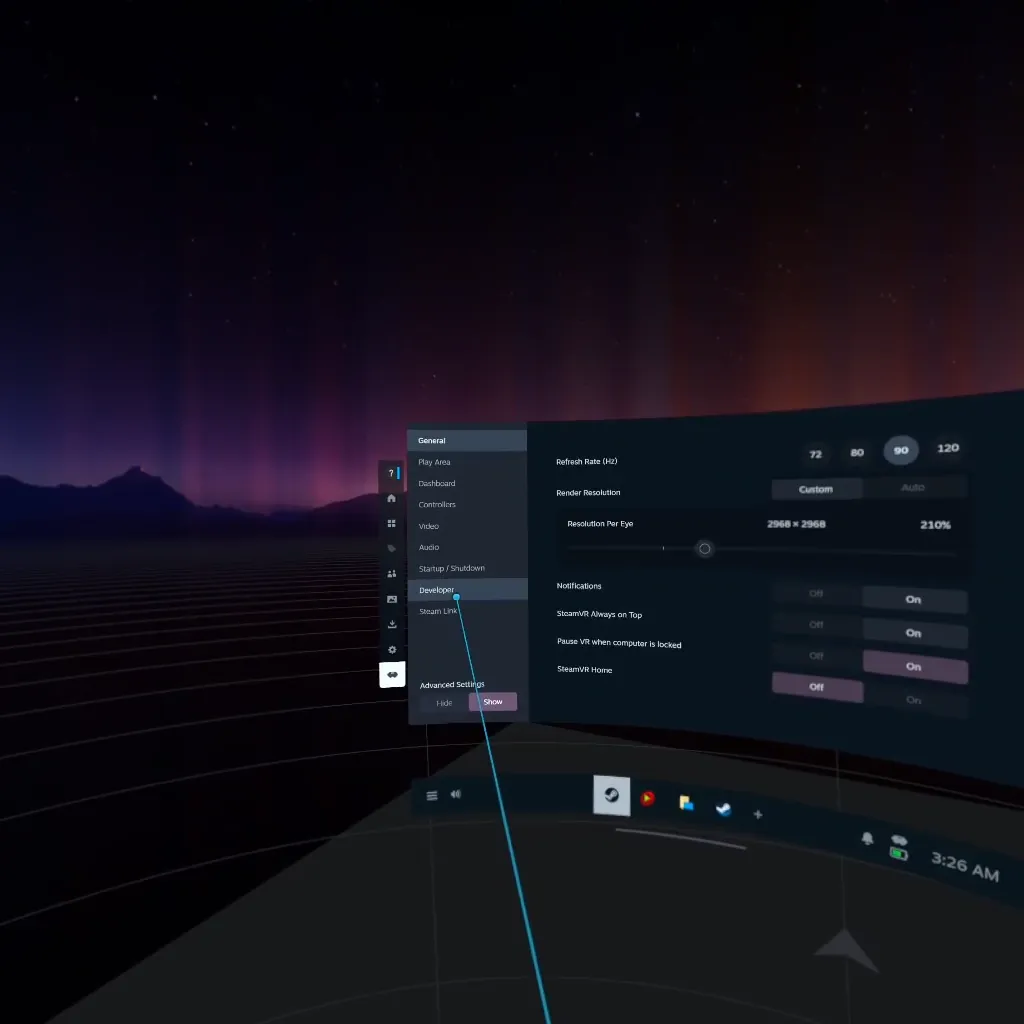This screenshot has width=1024, height=1024.
Task: Open the Library grid icon in sidebar
Action: point(391,523)
